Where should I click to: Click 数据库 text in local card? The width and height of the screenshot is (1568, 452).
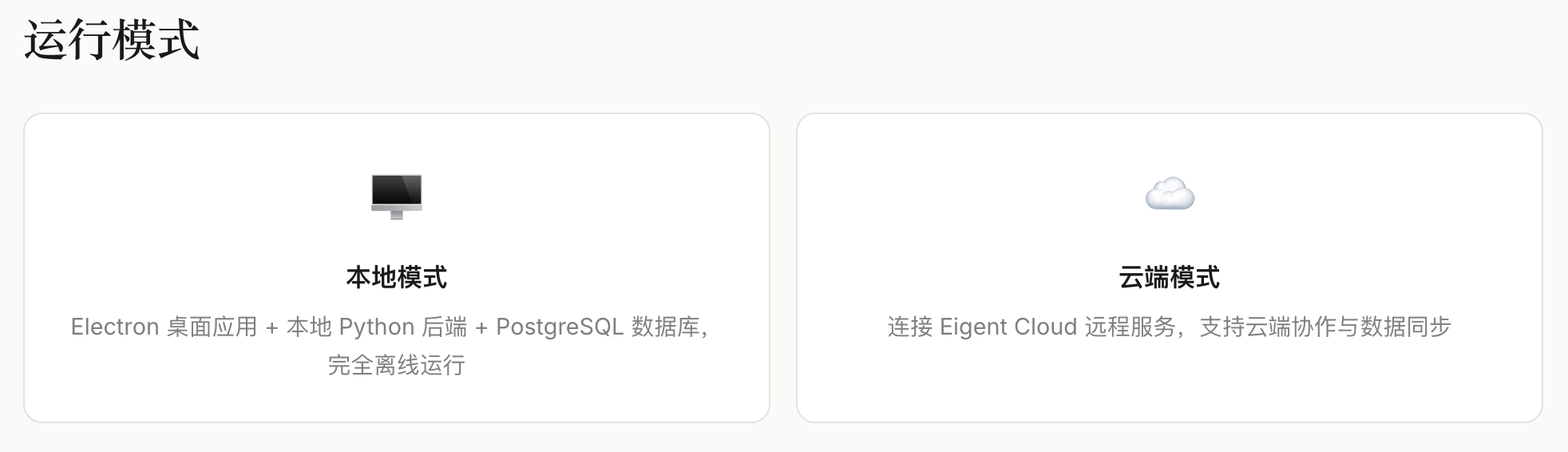[x=666, y=327]
